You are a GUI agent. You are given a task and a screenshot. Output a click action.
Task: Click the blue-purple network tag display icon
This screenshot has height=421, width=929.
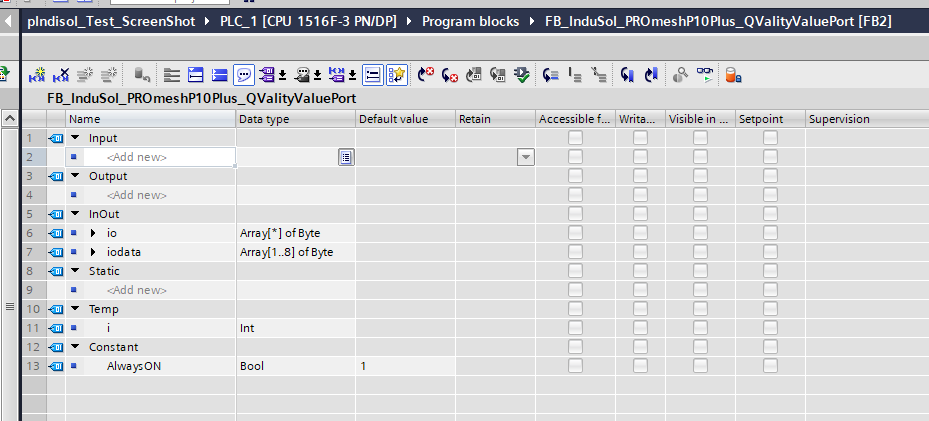point(337,75)
